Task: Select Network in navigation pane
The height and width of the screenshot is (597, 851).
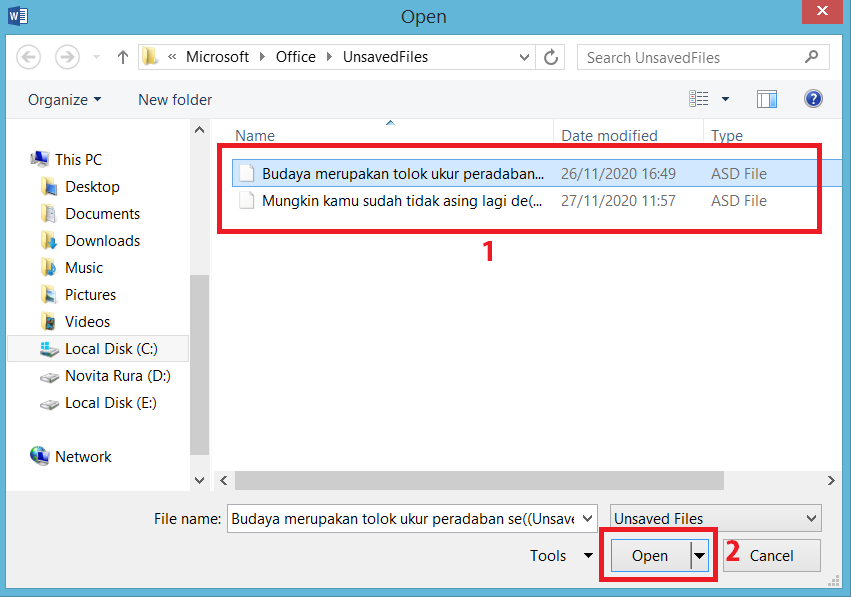Action: pyautogui.click(x=71, y=456)
